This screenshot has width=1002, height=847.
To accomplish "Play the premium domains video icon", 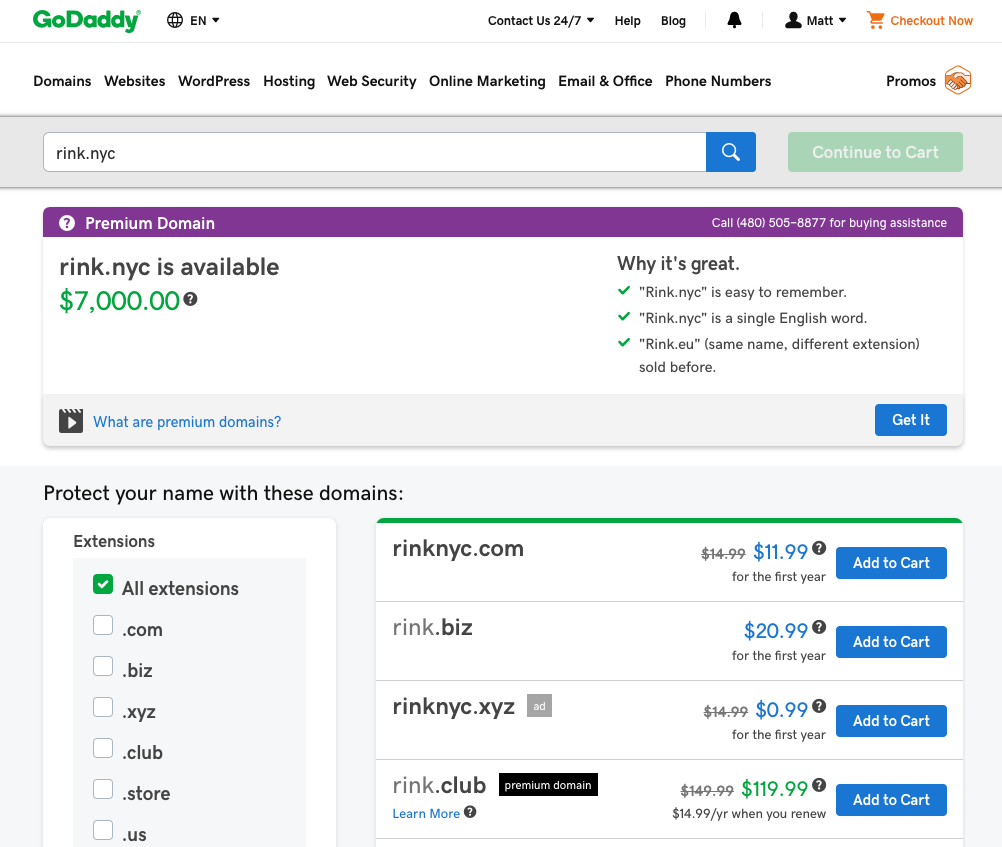I will tap(71, 421).
